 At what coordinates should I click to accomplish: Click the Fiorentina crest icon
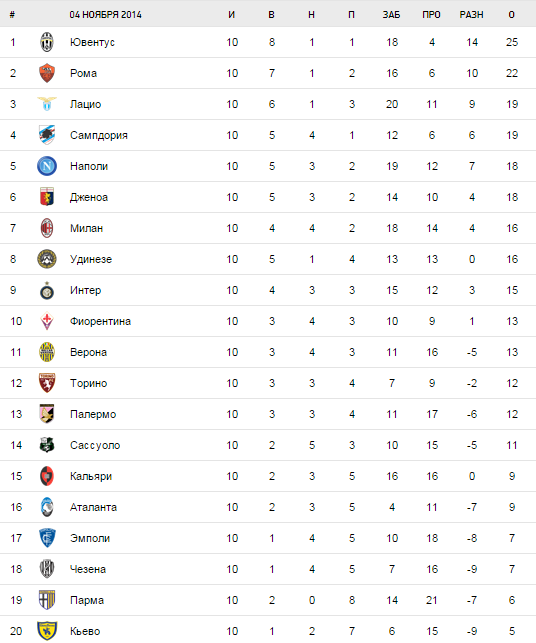point(47,321)
